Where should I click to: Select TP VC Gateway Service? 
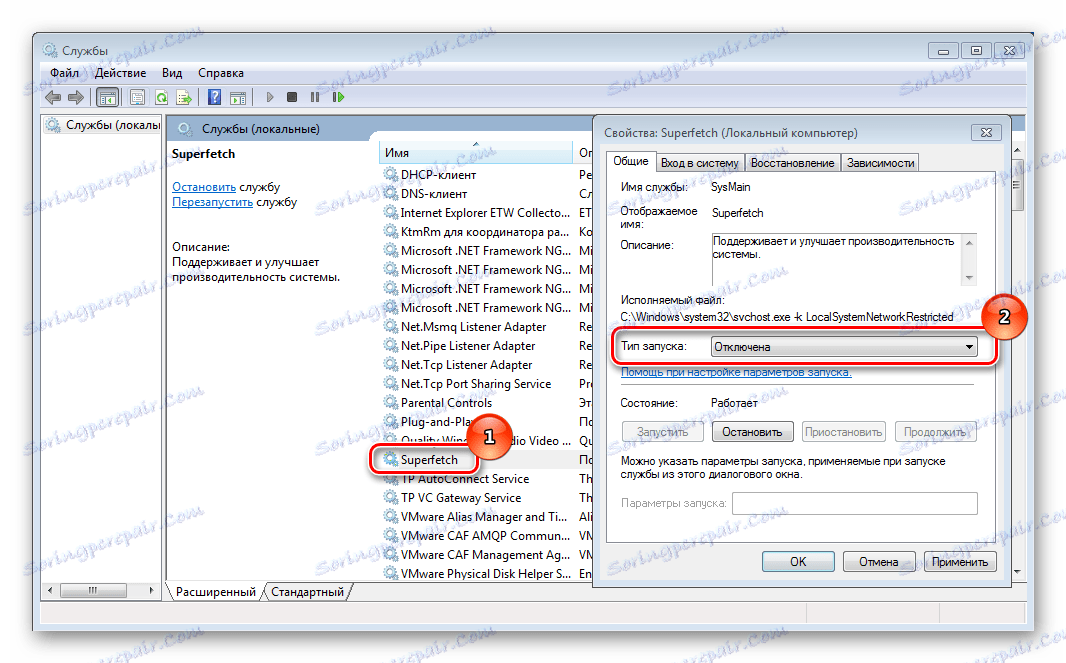pyautogui.click(x=461, y=498)
